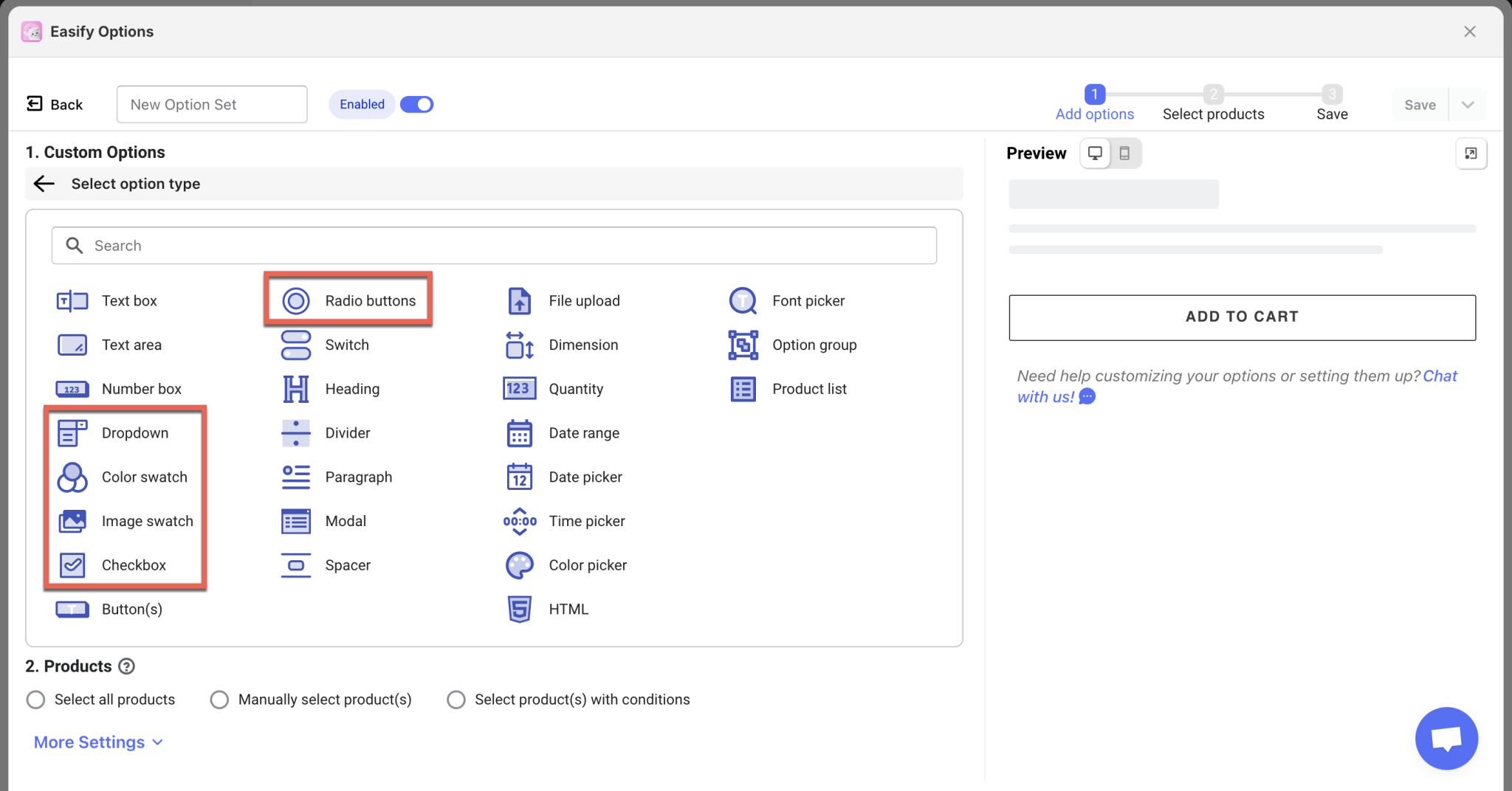This screenshot has height=791, width=1512.
Task: Click the Back button
Action: point(55,104)
